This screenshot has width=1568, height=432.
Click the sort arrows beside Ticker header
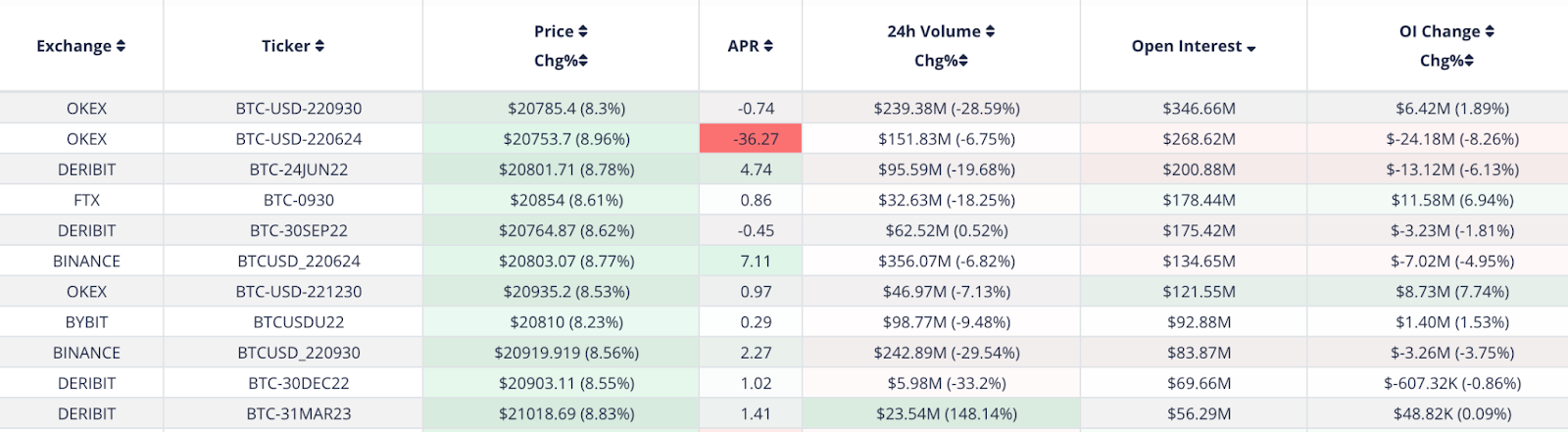point(319,46)
